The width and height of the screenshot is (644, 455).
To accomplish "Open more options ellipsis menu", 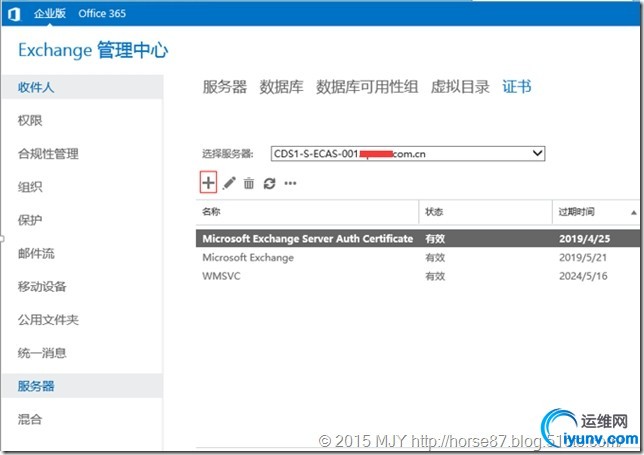I will (290, 183).
